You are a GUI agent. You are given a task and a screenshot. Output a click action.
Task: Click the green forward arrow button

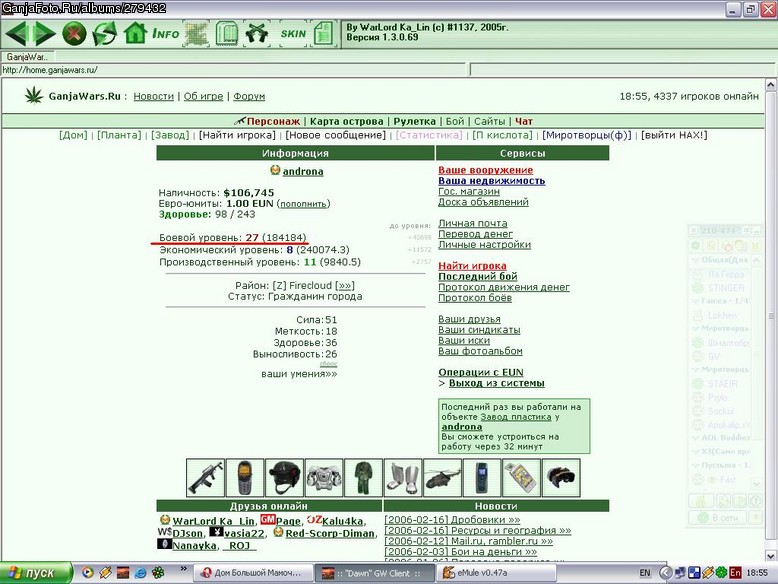45,34
